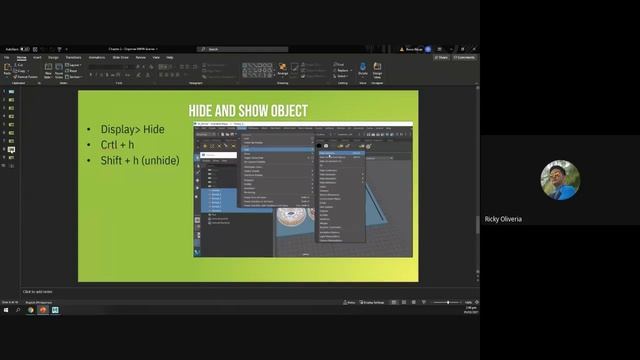Activate the Format Painter tool
This screenshot has width=640, height=360.
pyautogui.click(x=26, y=77)
